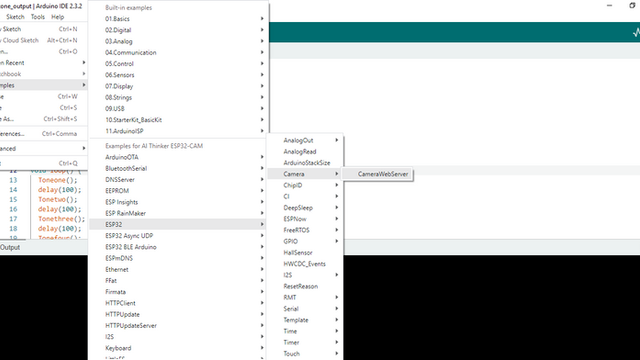Image resolution: width=640 pixels, height=360 pixels.
Task: Expand the 05.Control examples
Action: pos(178,64)
